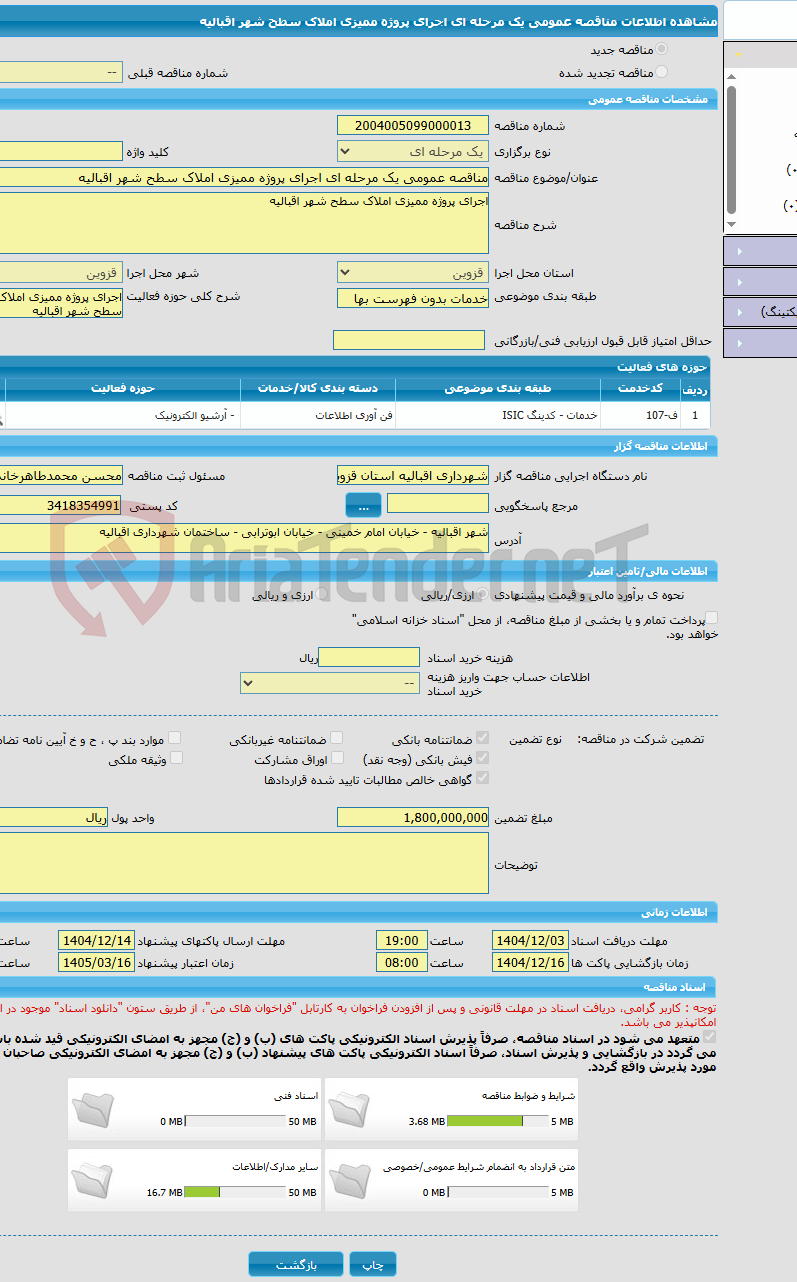Open the سایر مدارک/اطلاعات folder icon
This screenshot has width=797, height=1282.
pos(93,1180)
